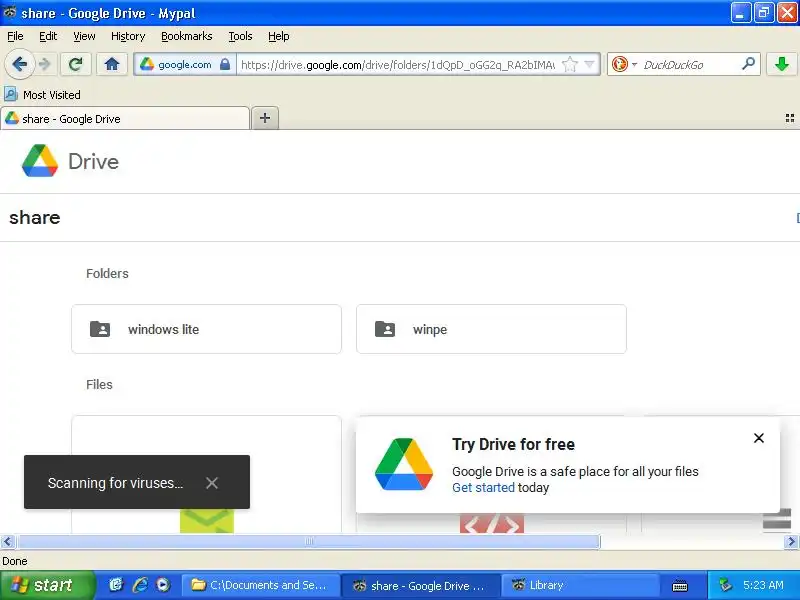Switch to C:\Documents and Se... taskbar window
The width and height of the screenshot is (800, 600).
(x=260, y=585)
